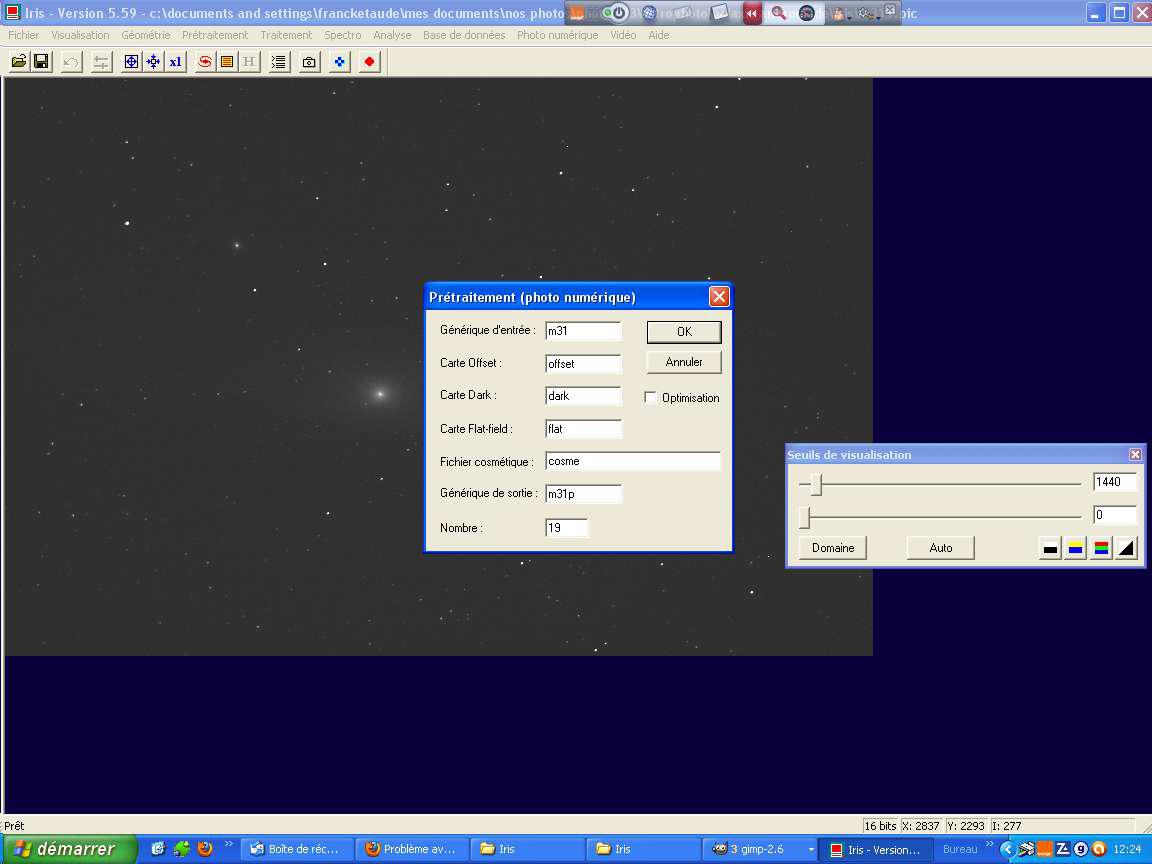Viewport: 1152px width, 864px height.
Task: Focus the Générique de sortie field
Action: point(583,494)
